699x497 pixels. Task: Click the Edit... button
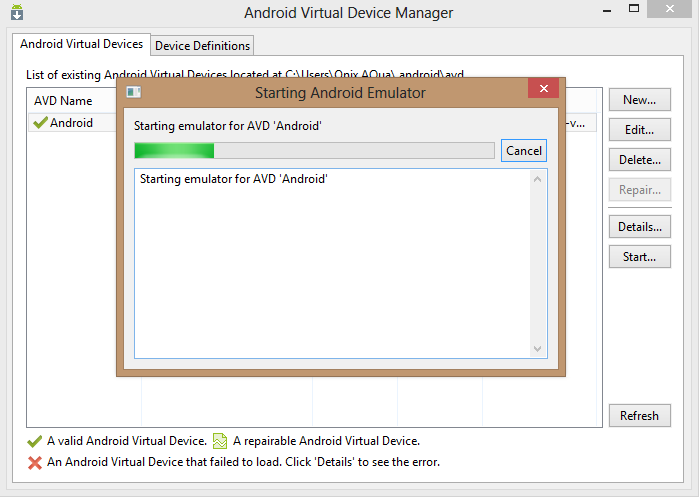coord(640,130)
